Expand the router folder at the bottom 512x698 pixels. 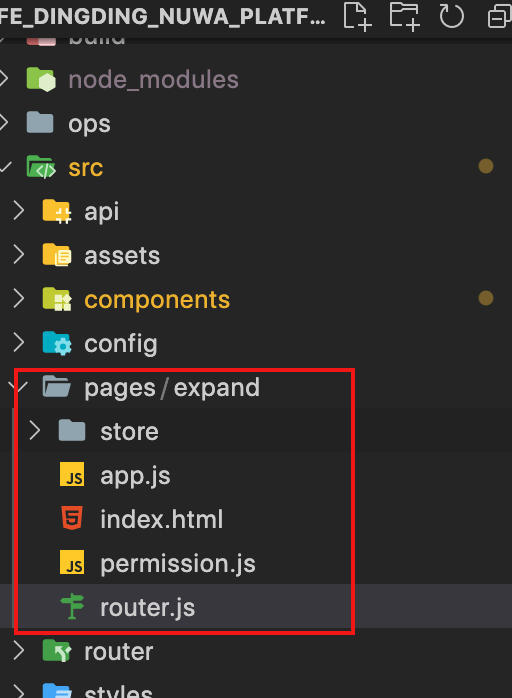[x=118, y=651]
